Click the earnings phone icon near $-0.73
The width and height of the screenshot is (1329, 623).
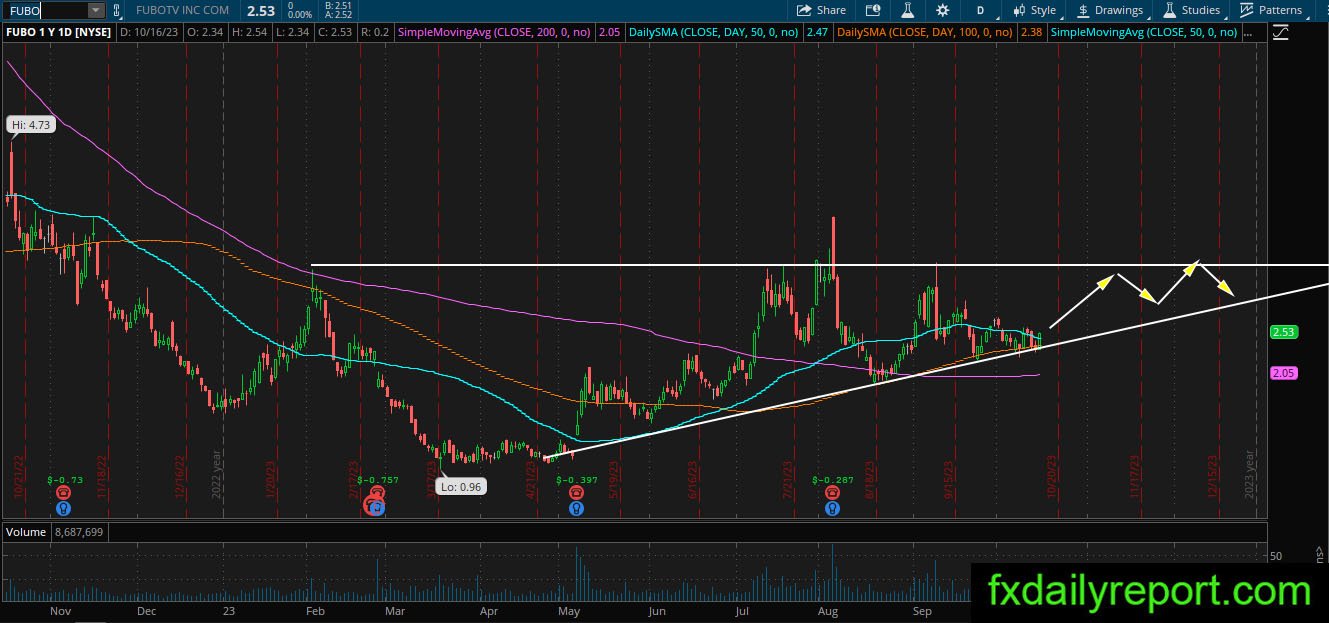(64, 493)
